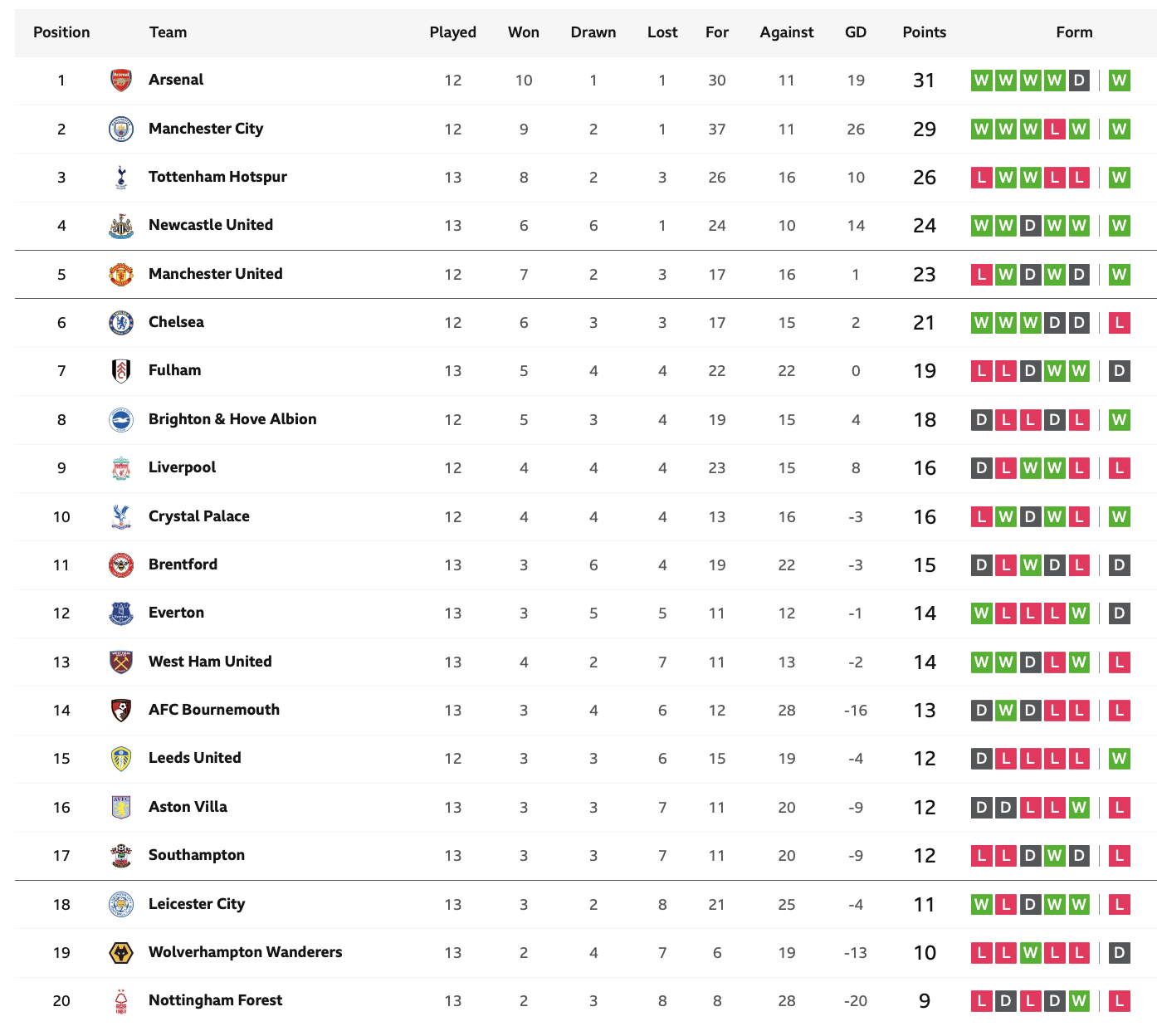Click the Everton club badge
1157x1036 pixels.
pos(121,613)
